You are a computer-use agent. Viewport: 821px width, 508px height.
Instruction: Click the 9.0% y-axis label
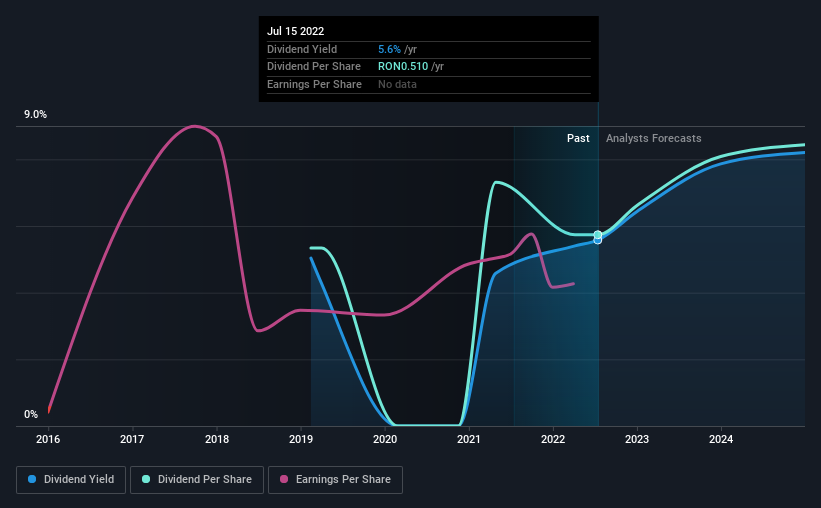click(x=35, y=115)
